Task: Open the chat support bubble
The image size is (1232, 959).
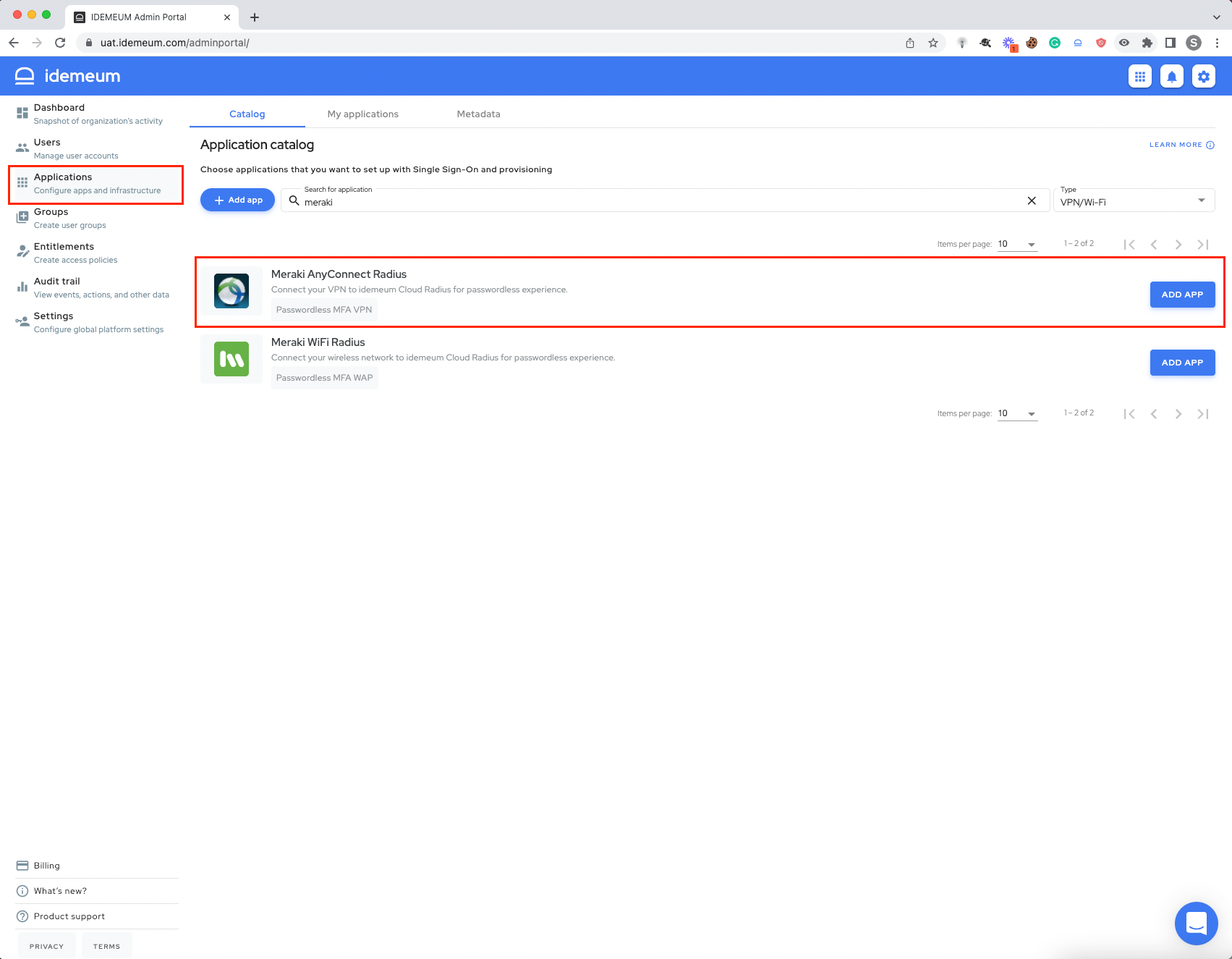Action: point(1197,924)
